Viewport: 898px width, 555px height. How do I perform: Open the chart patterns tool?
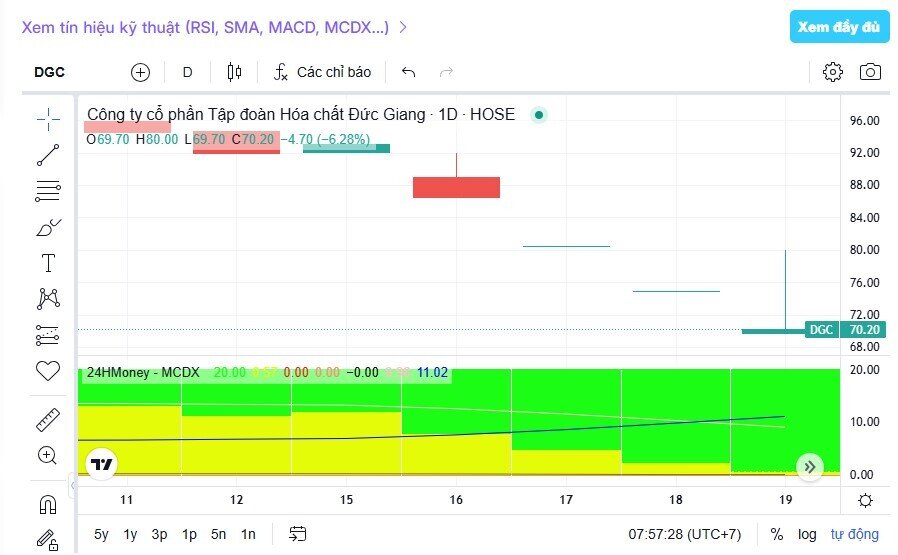pos(48,298)
